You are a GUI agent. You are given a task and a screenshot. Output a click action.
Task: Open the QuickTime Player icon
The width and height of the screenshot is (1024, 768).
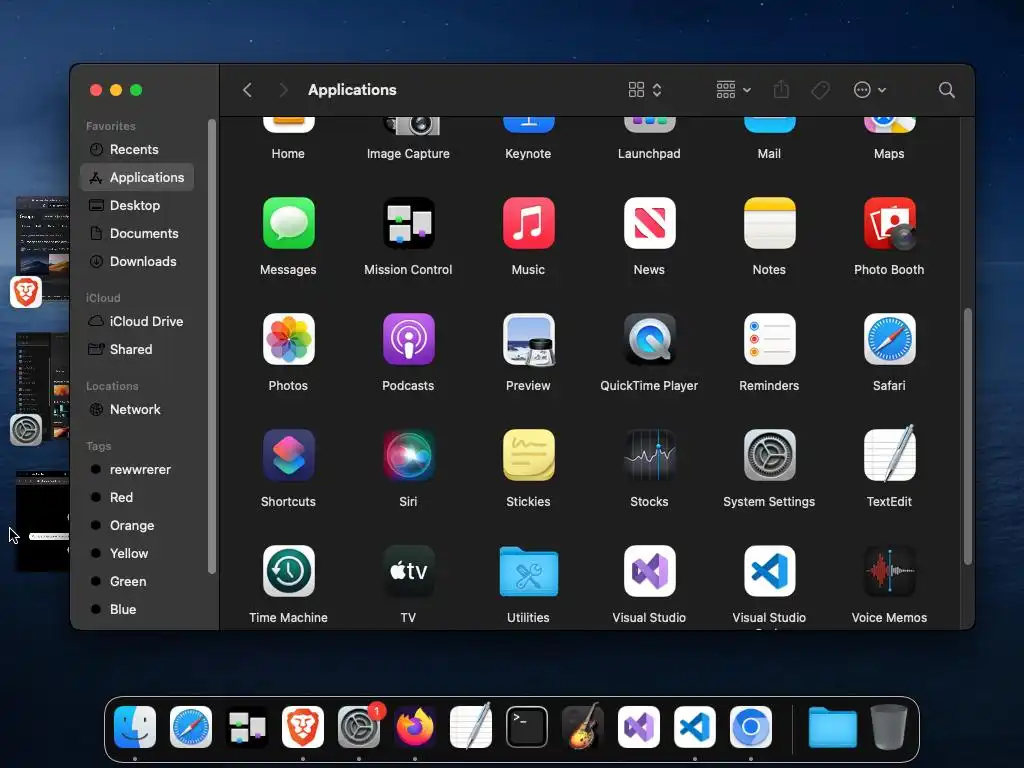[x=649, y=339]
